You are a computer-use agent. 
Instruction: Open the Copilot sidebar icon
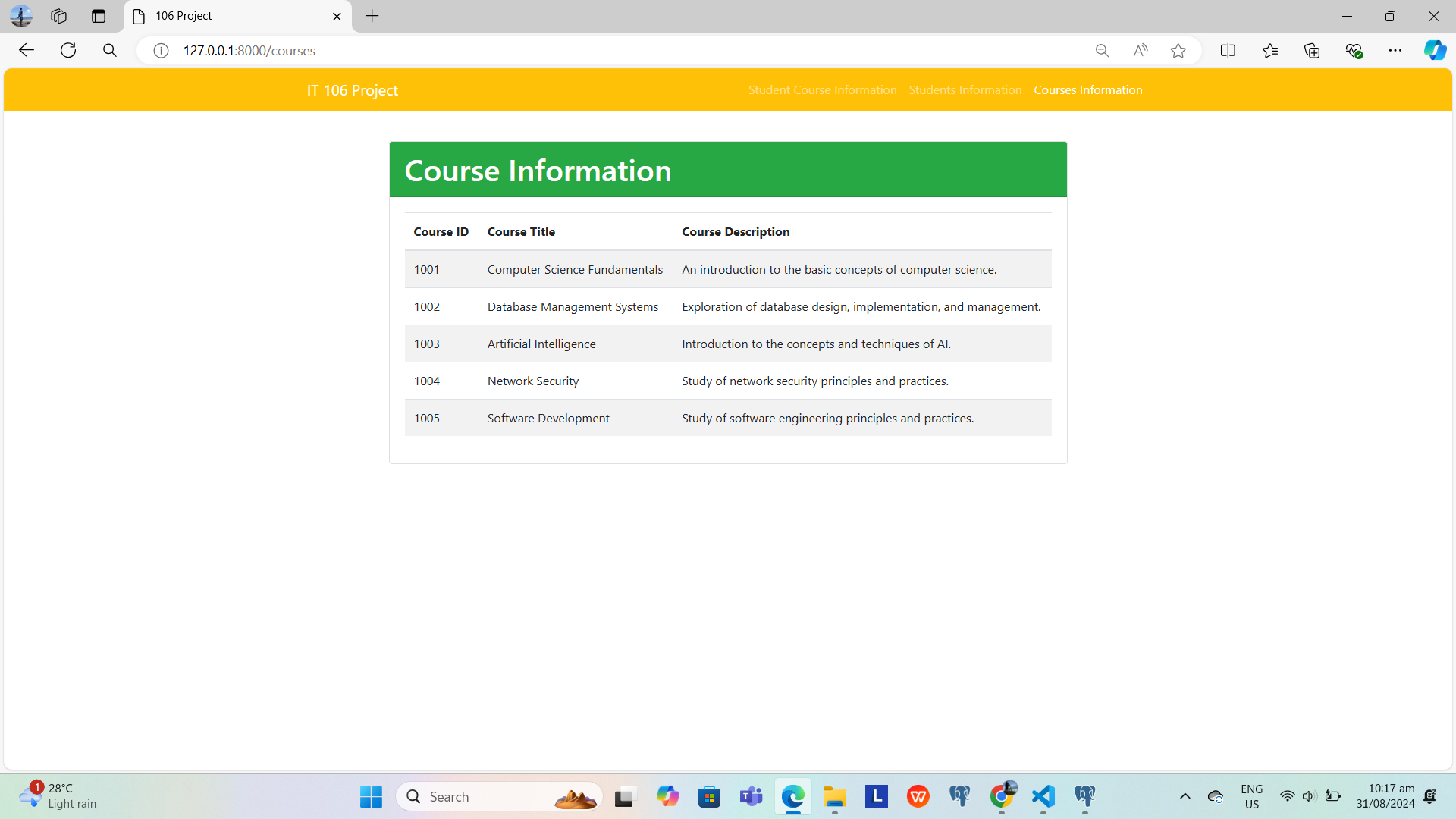tap(1434, 51)
